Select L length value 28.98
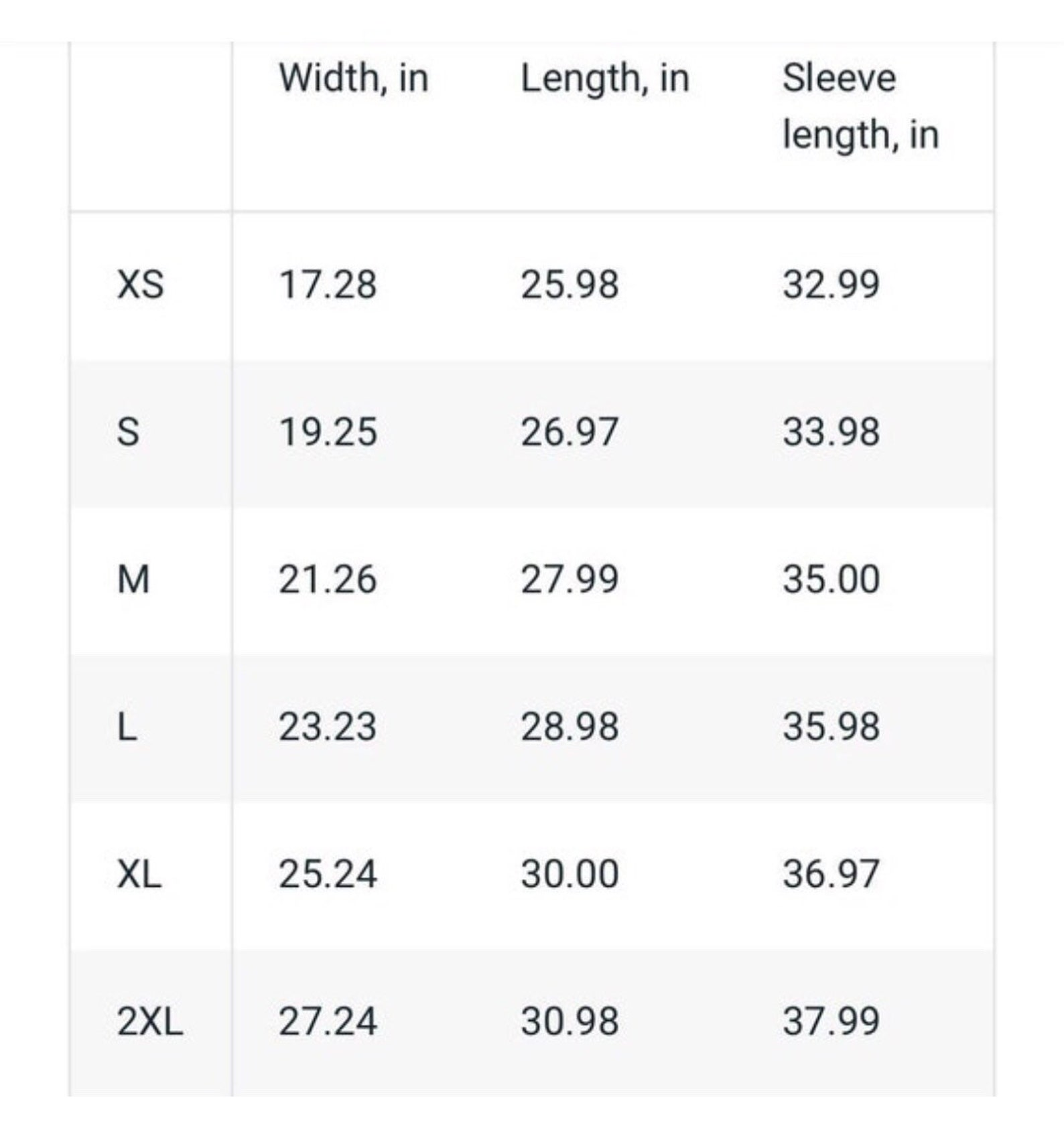The width and height of the screenshot is (1064, 1142). (570, 727)
